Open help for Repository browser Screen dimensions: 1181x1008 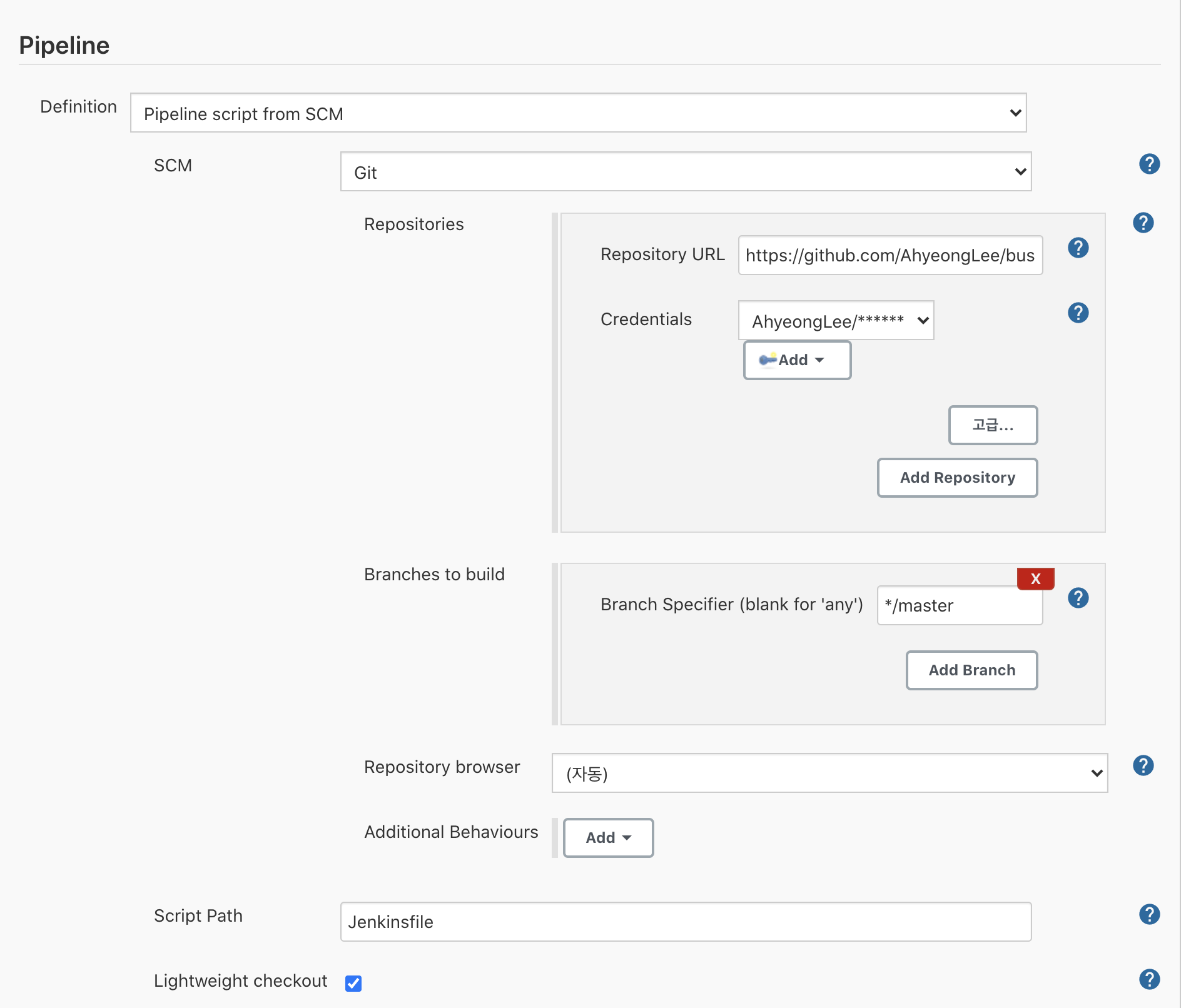[1143, 765]
